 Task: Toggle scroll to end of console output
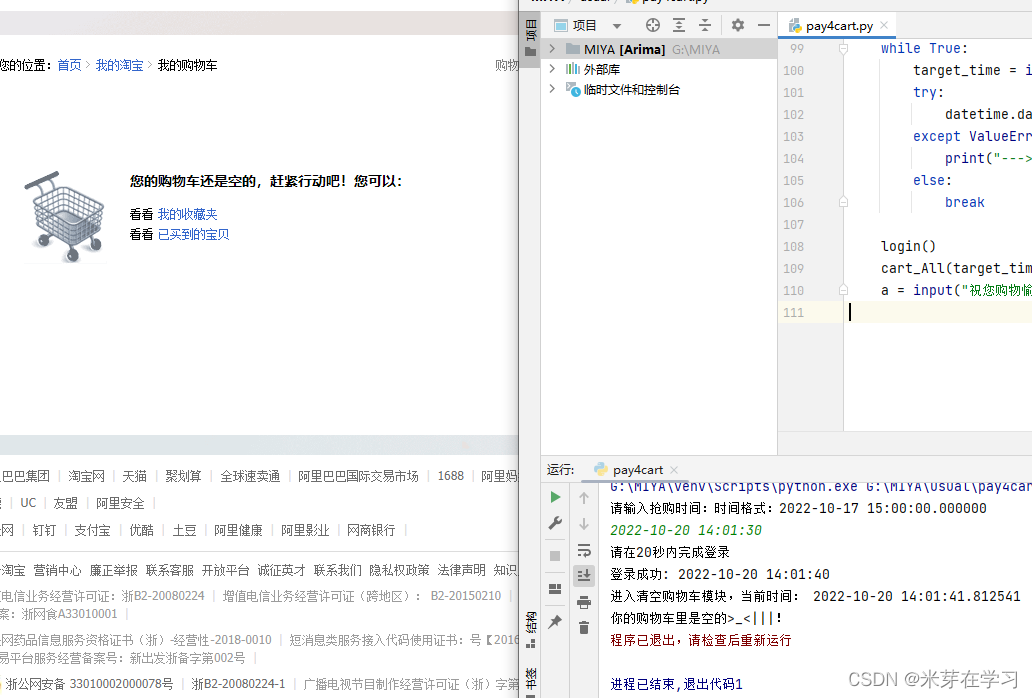pyautogui.click(x=584, y=576)
